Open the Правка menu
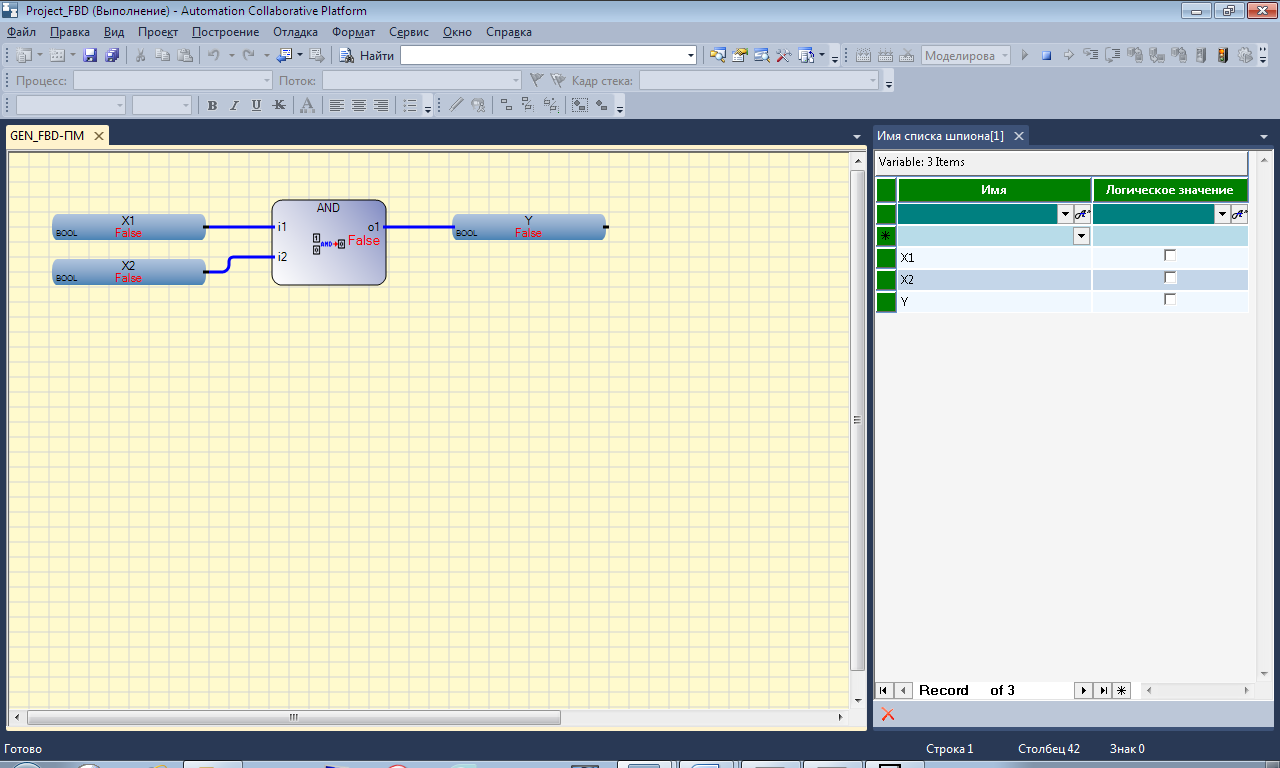Viewport: 1280px width, 768px height. pyautogui.click(x=69, y=32)
